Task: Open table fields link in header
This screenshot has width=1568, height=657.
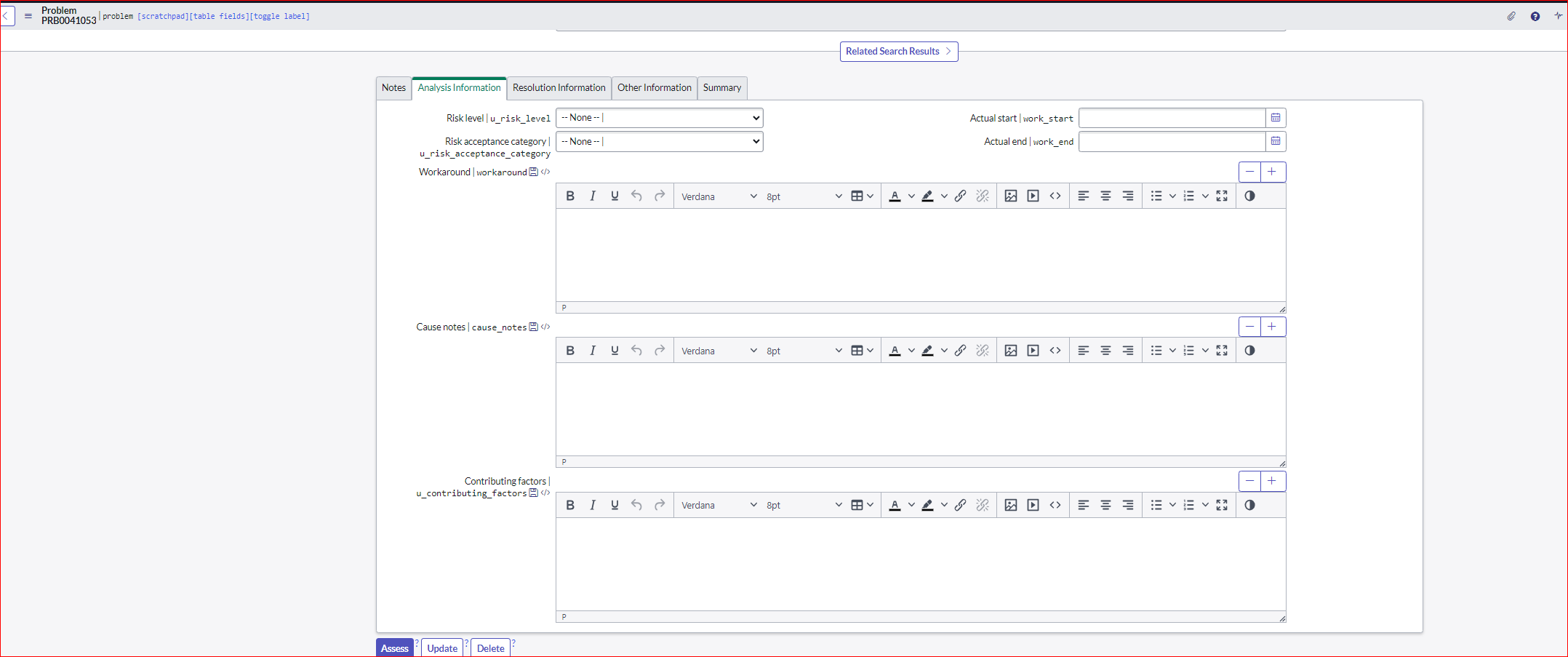Action: pos(219,16)
